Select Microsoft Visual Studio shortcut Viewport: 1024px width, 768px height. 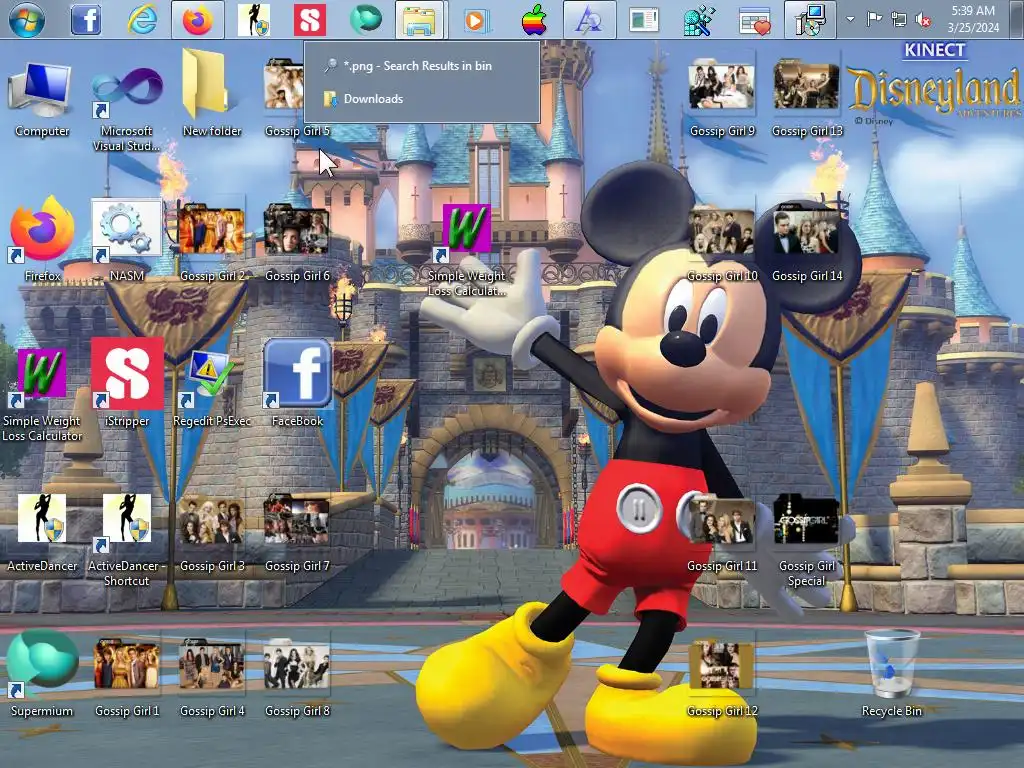coord(127,106)
